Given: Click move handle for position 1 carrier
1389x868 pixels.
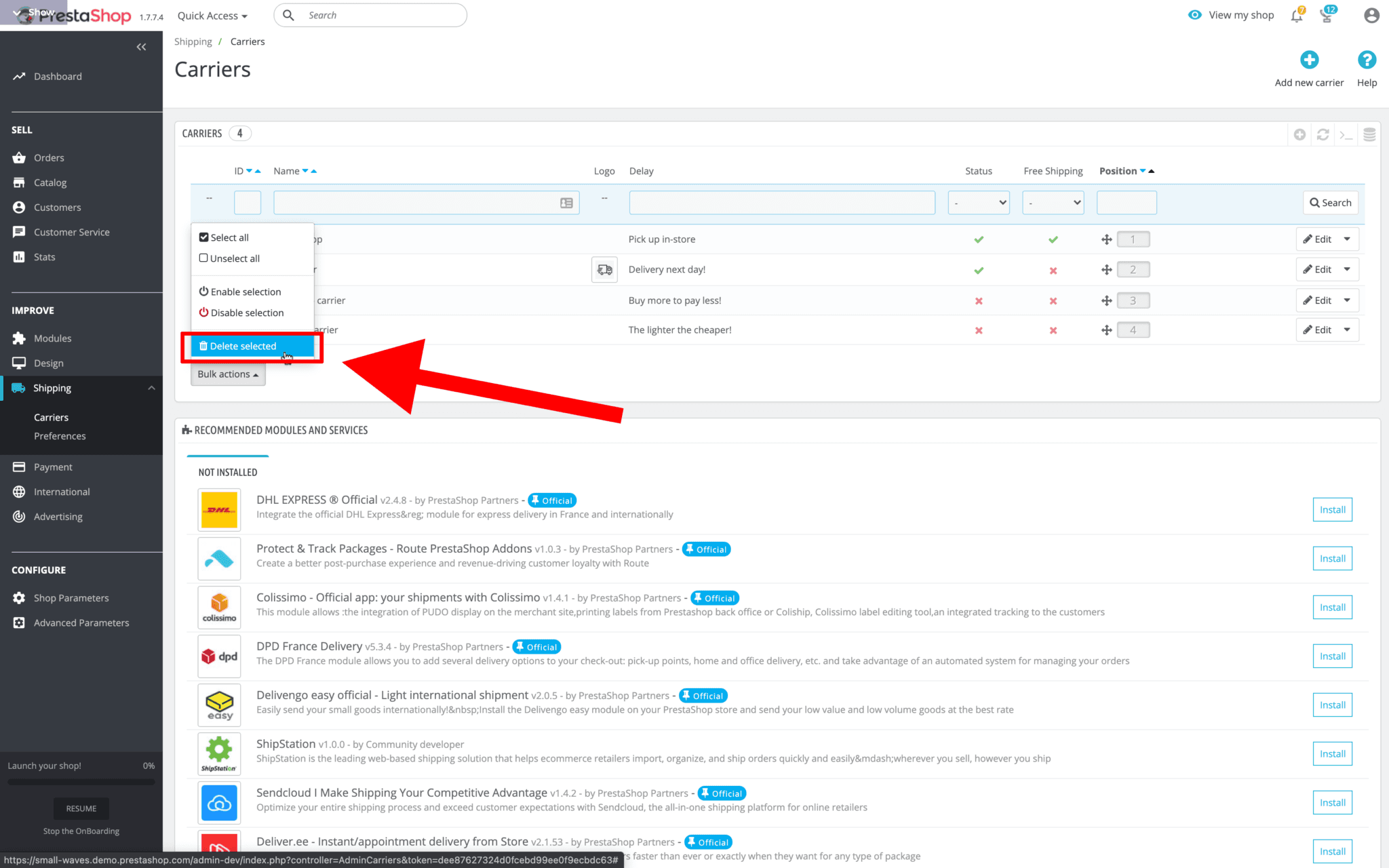Looking at the screenshot, I should pyautogui.click(x=1106, y=239).
